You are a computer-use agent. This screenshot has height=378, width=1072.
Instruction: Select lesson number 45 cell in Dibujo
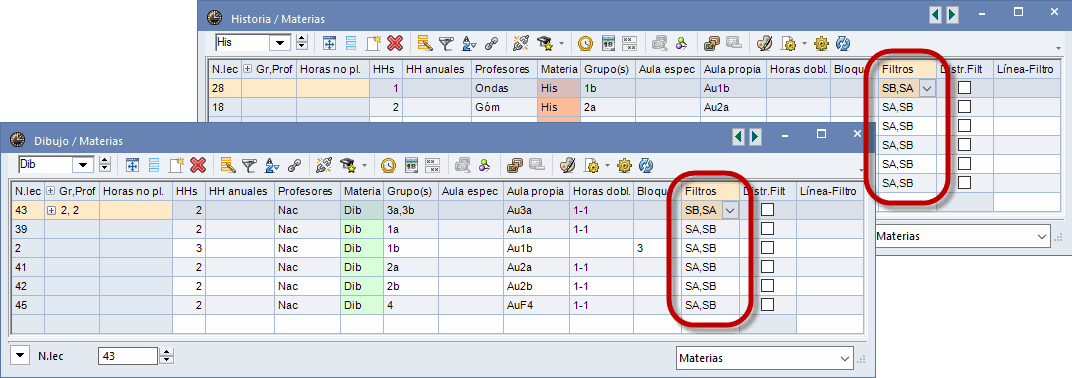[x=28, y=305]
